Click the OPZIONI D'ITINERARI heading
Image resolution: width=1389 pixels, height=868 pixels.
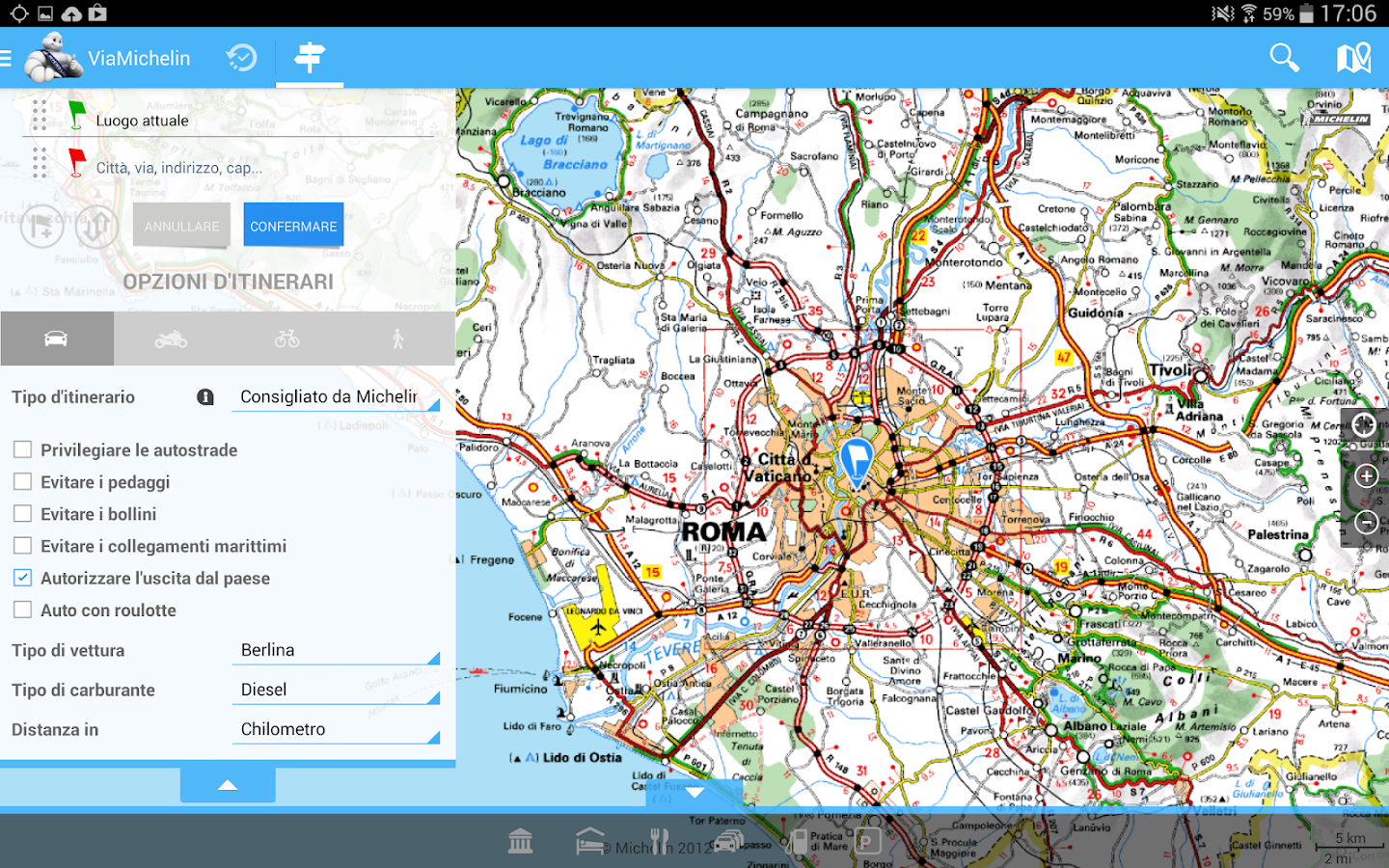point(228,282)
